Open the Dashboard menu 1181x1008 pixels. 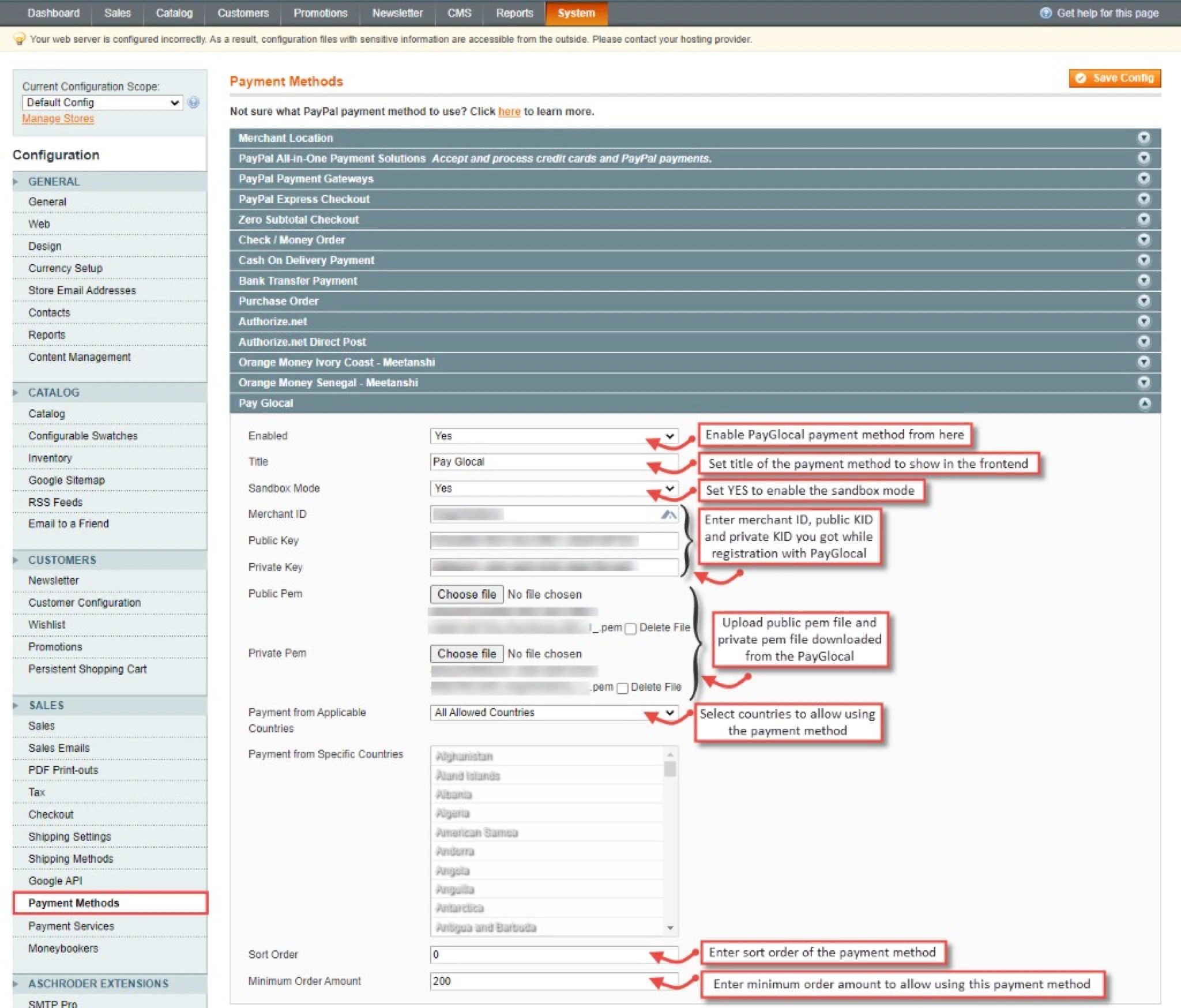point(54,13)
